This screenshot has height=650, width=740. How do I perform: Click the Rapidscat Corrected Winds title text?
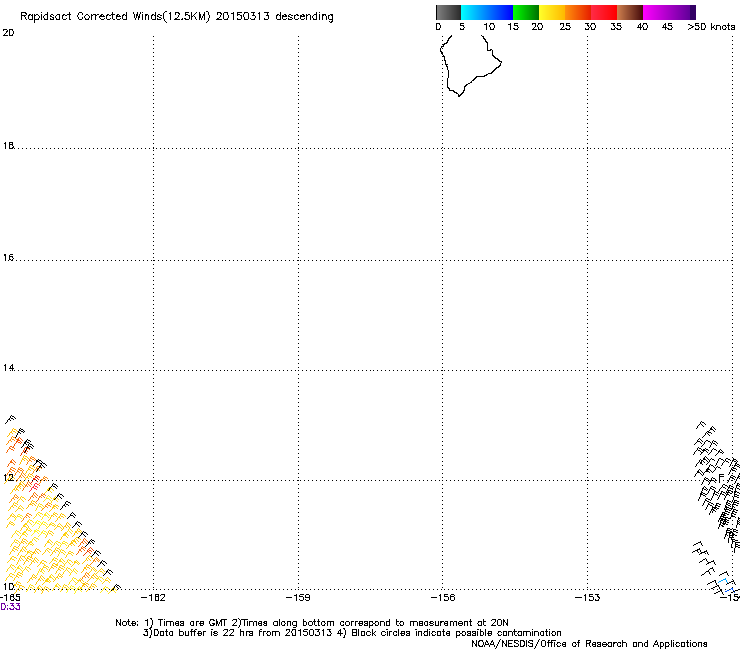[x=177, y=16]
